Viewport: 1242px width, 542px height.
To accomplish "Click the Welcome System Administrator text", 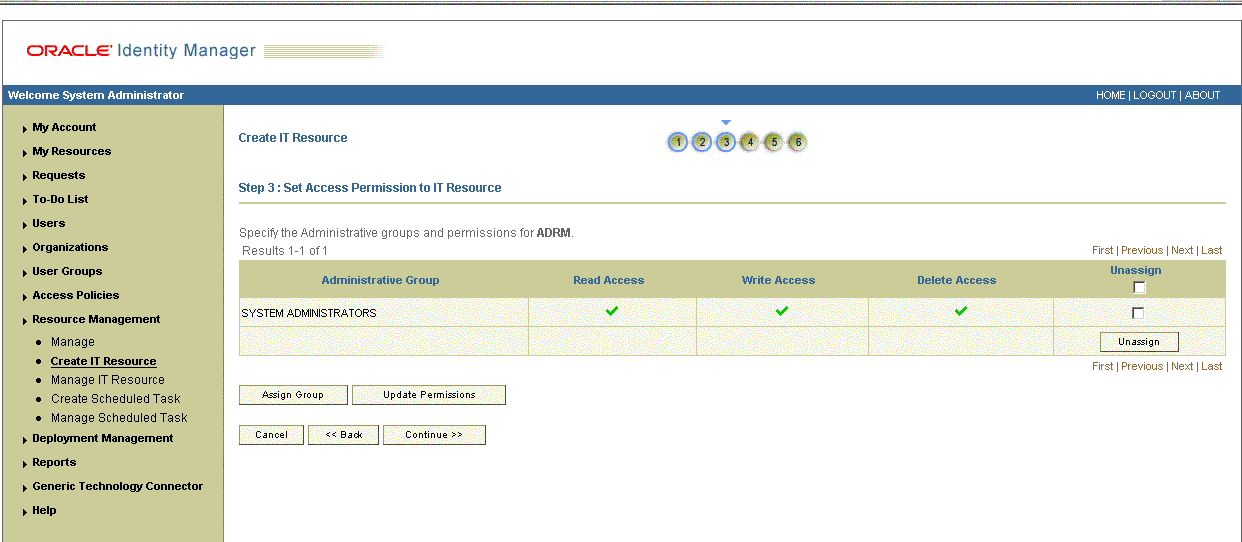I will 96,96.
